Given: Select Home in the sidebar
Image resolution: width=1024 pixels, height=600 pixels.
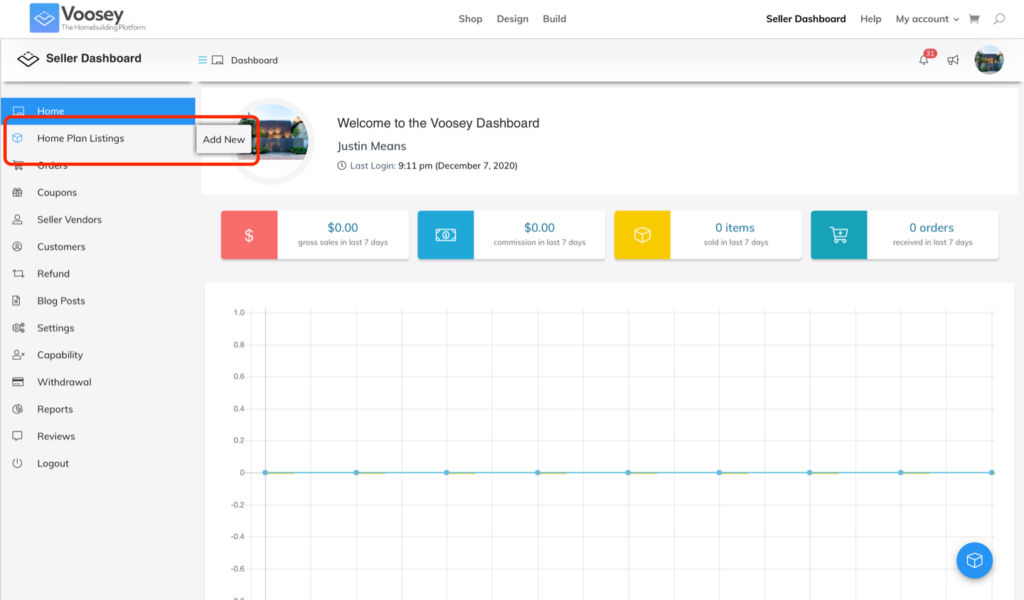Looking at the screenshot, I should click(98, 111).
